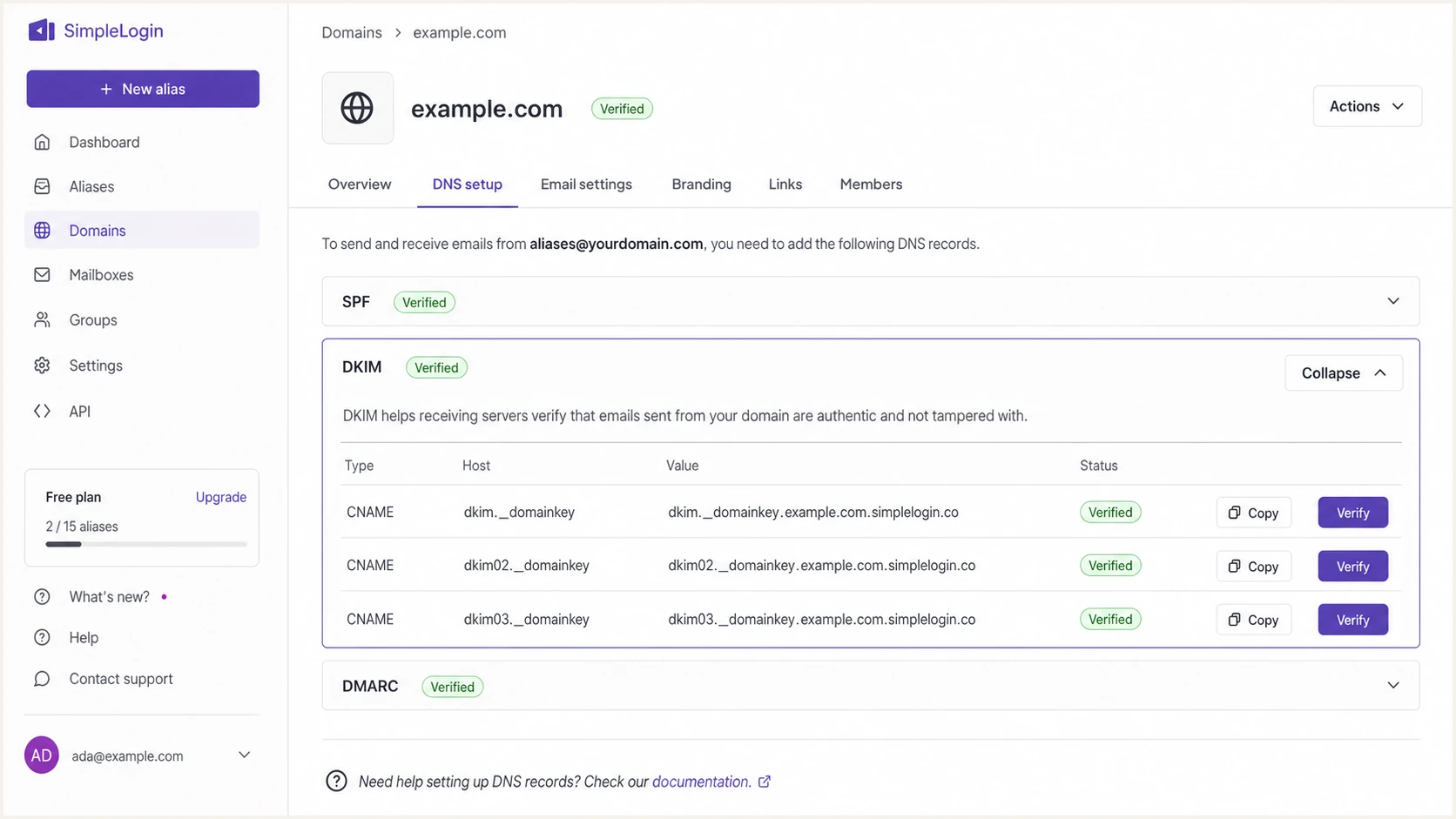Click the large globe icon beside example.com
Screen dimensions: 1456x819
point(357,108)
